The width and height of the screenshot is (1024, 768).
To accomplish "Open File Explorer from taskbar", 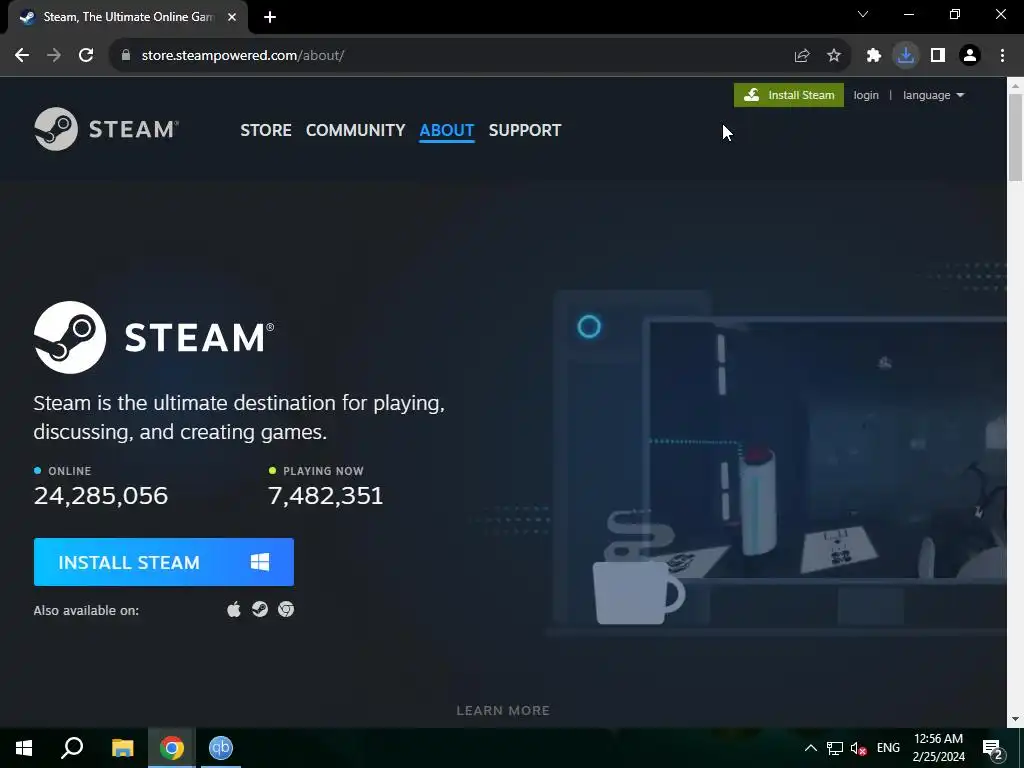I will coord(122,748).
